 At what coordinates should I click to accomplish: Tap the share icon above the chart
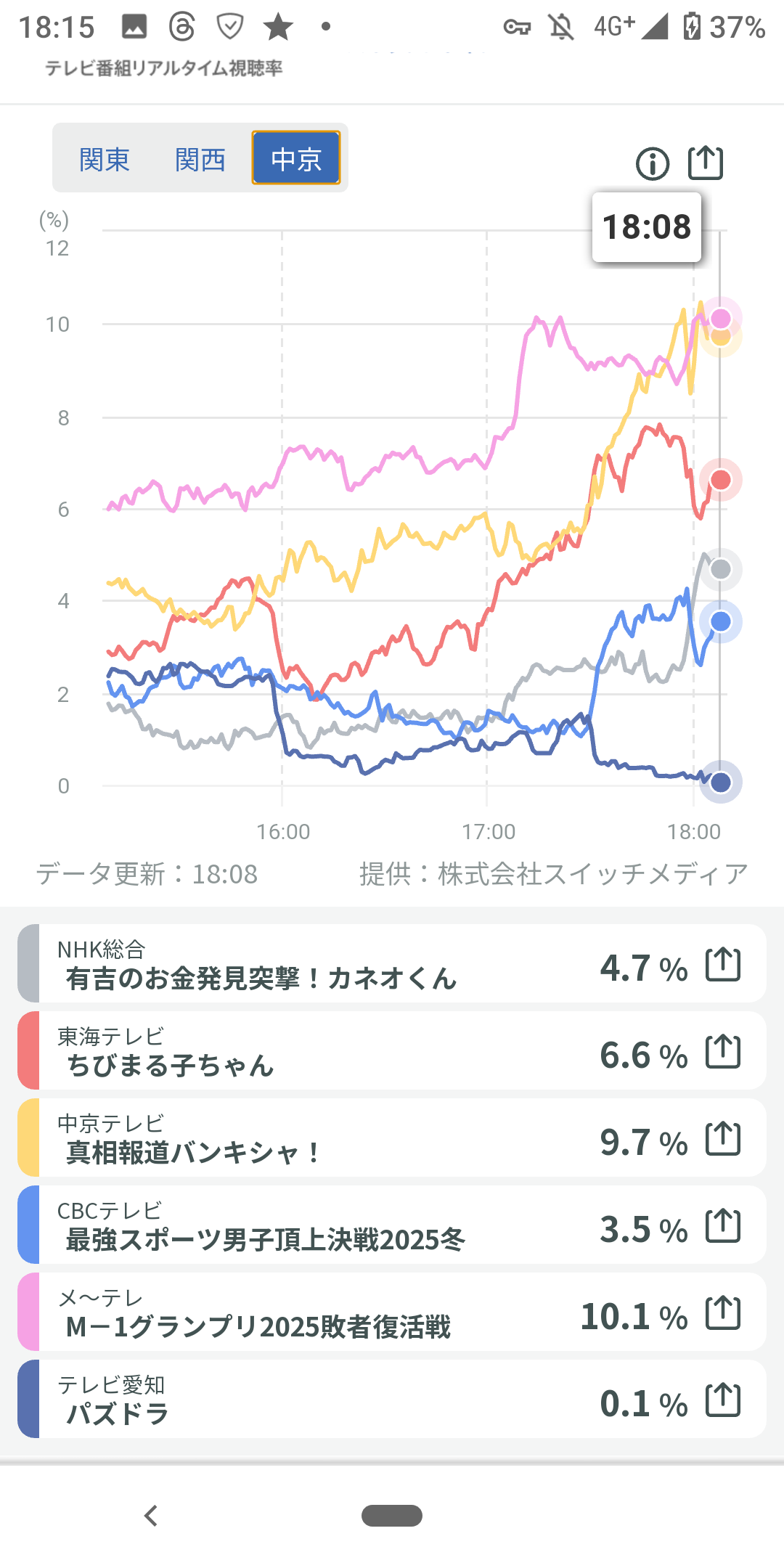tap(706, 163)
